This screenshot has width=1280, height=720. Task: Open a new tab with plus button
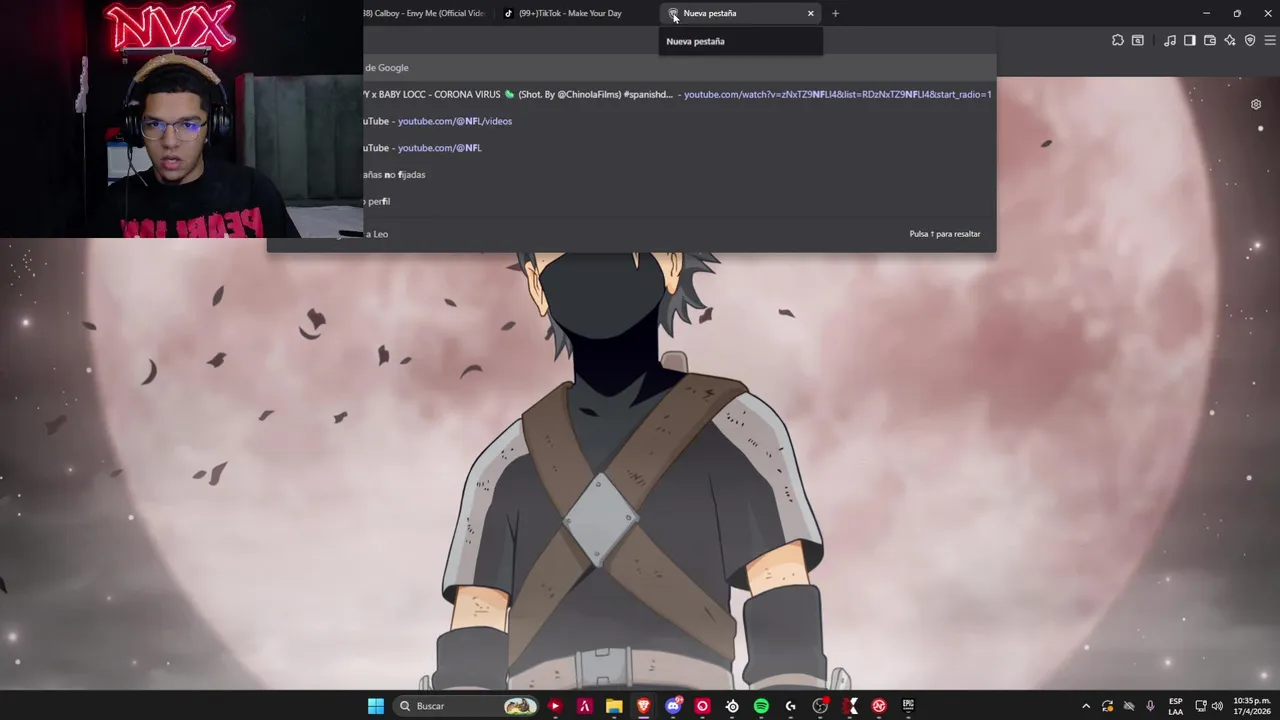click(835, 13)
